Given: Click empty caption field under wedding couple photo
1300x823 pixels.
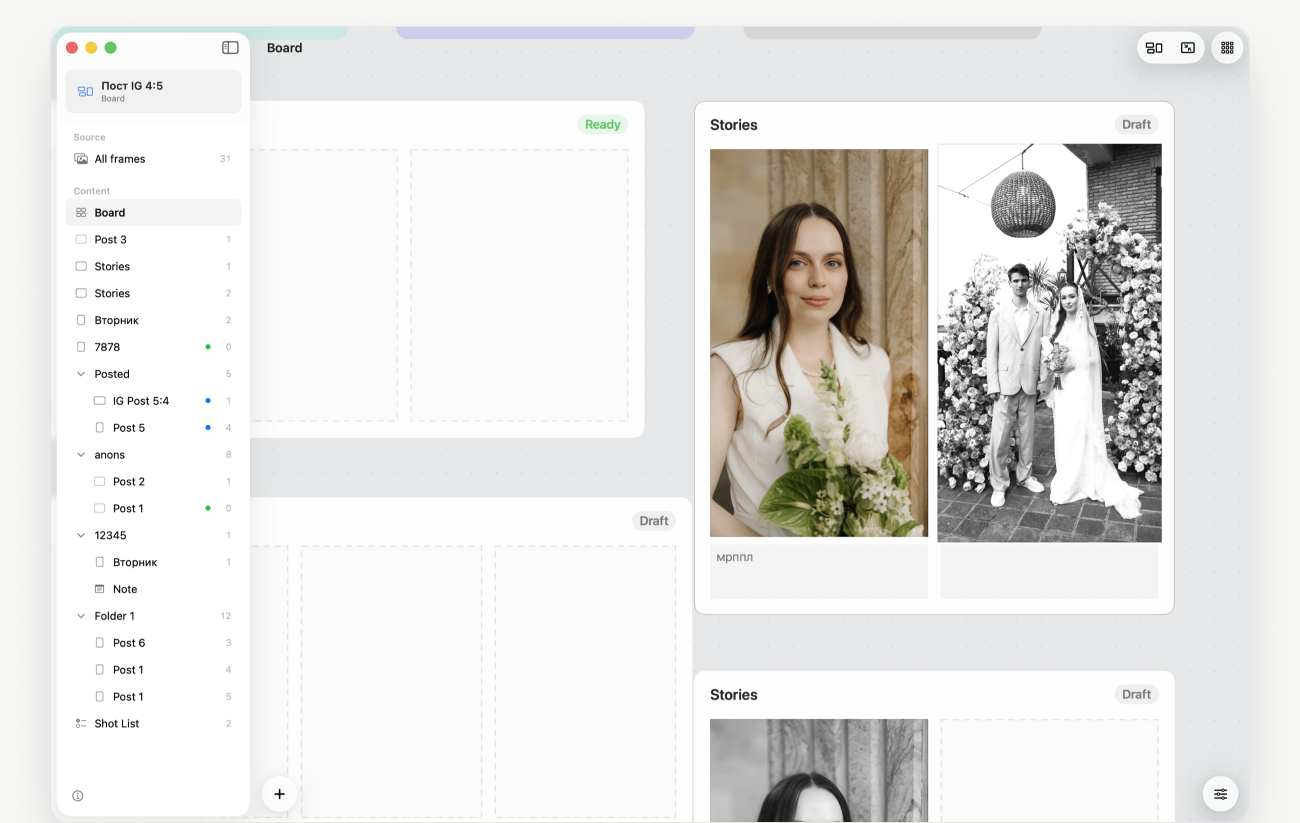Looking at the screenshot, I should click(1049, 571).
